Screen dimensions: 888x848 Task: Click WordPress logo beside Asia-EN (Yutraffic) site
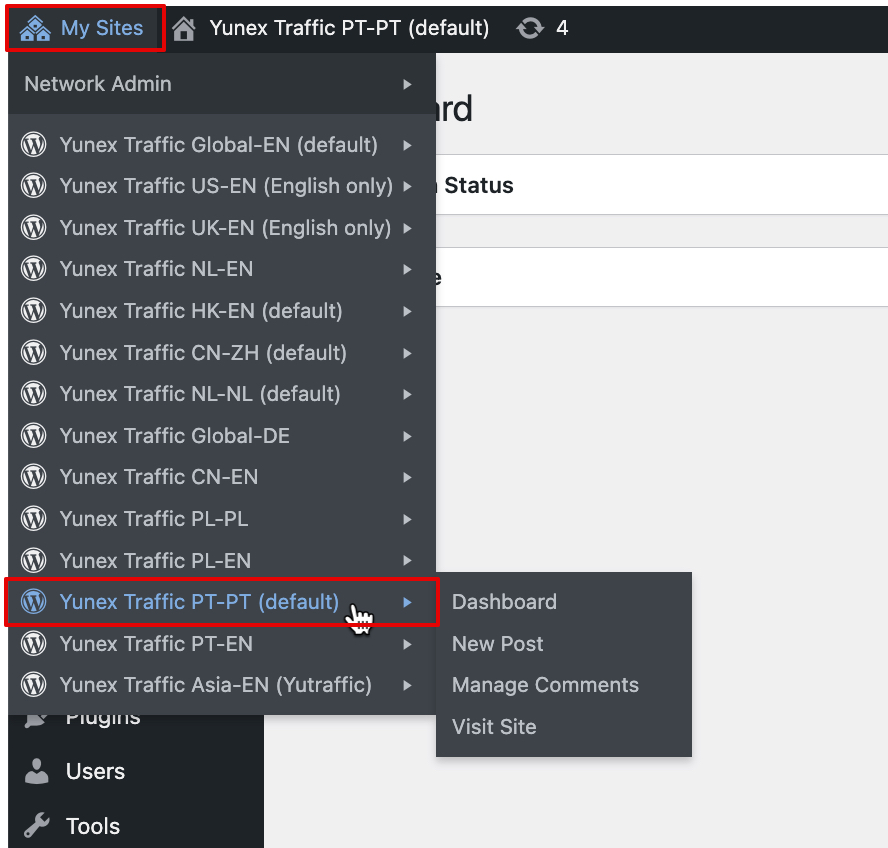point(34,685)
